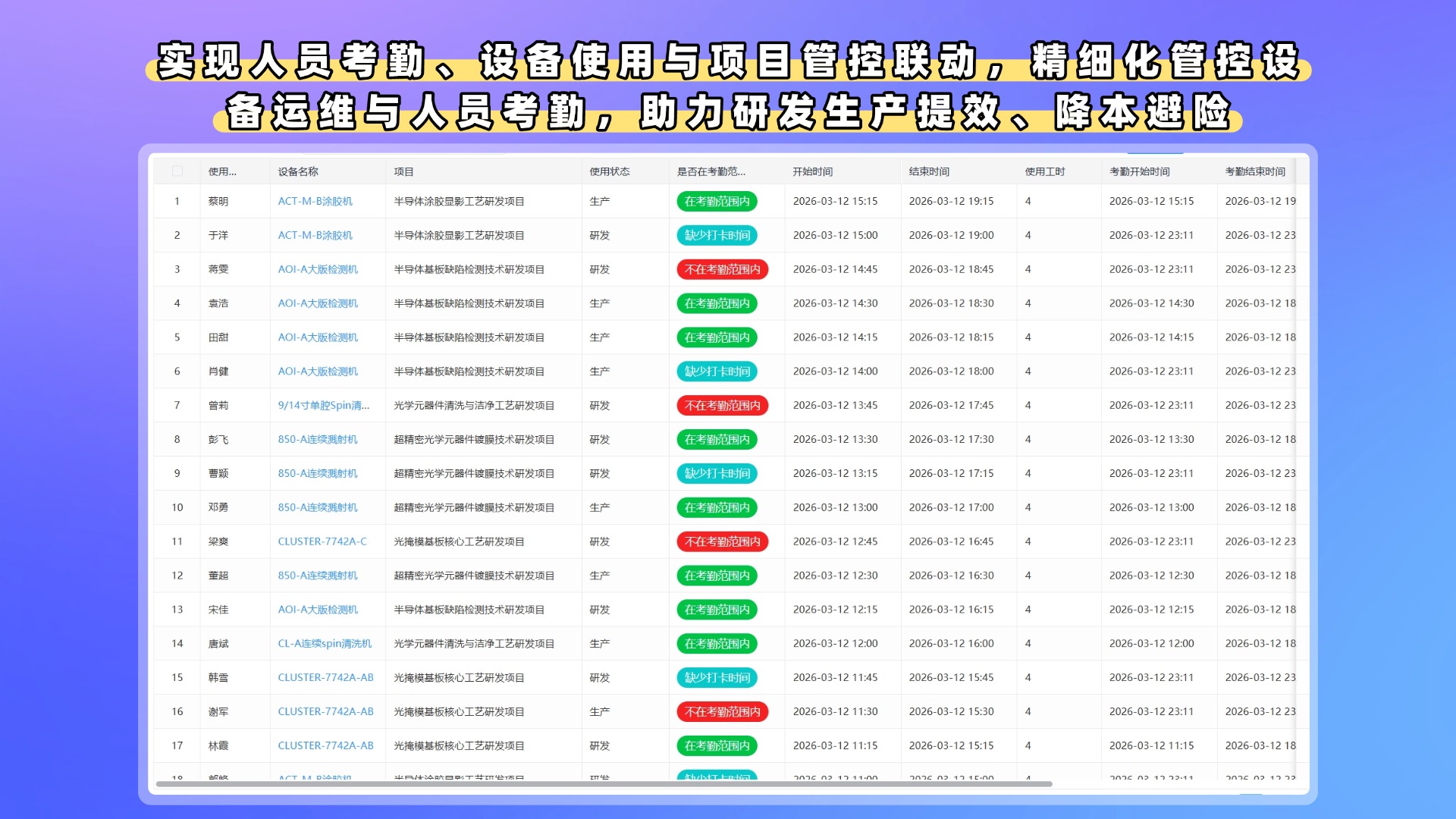
Task: Open 850-A连续溅射机 link in 彭飞's row
Action: tap(318, 439)
